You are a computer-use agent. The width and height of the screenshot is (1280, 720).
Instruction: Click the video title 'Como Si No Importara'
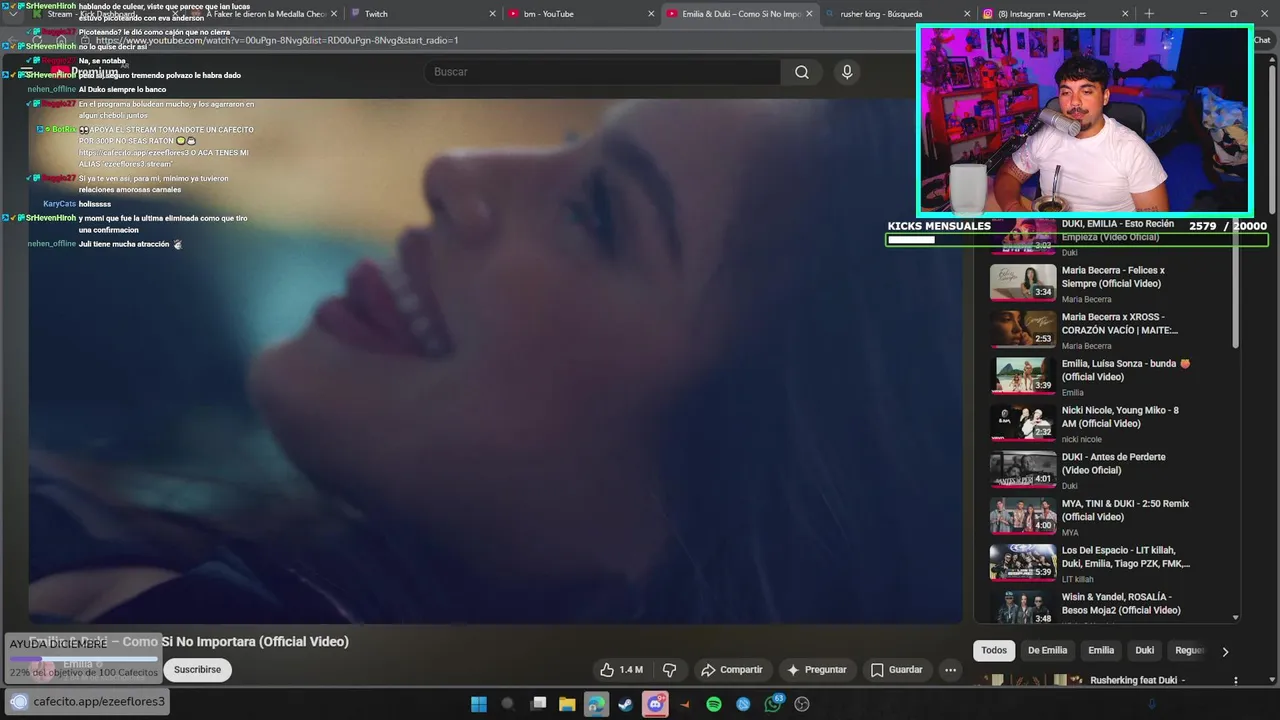190,641
